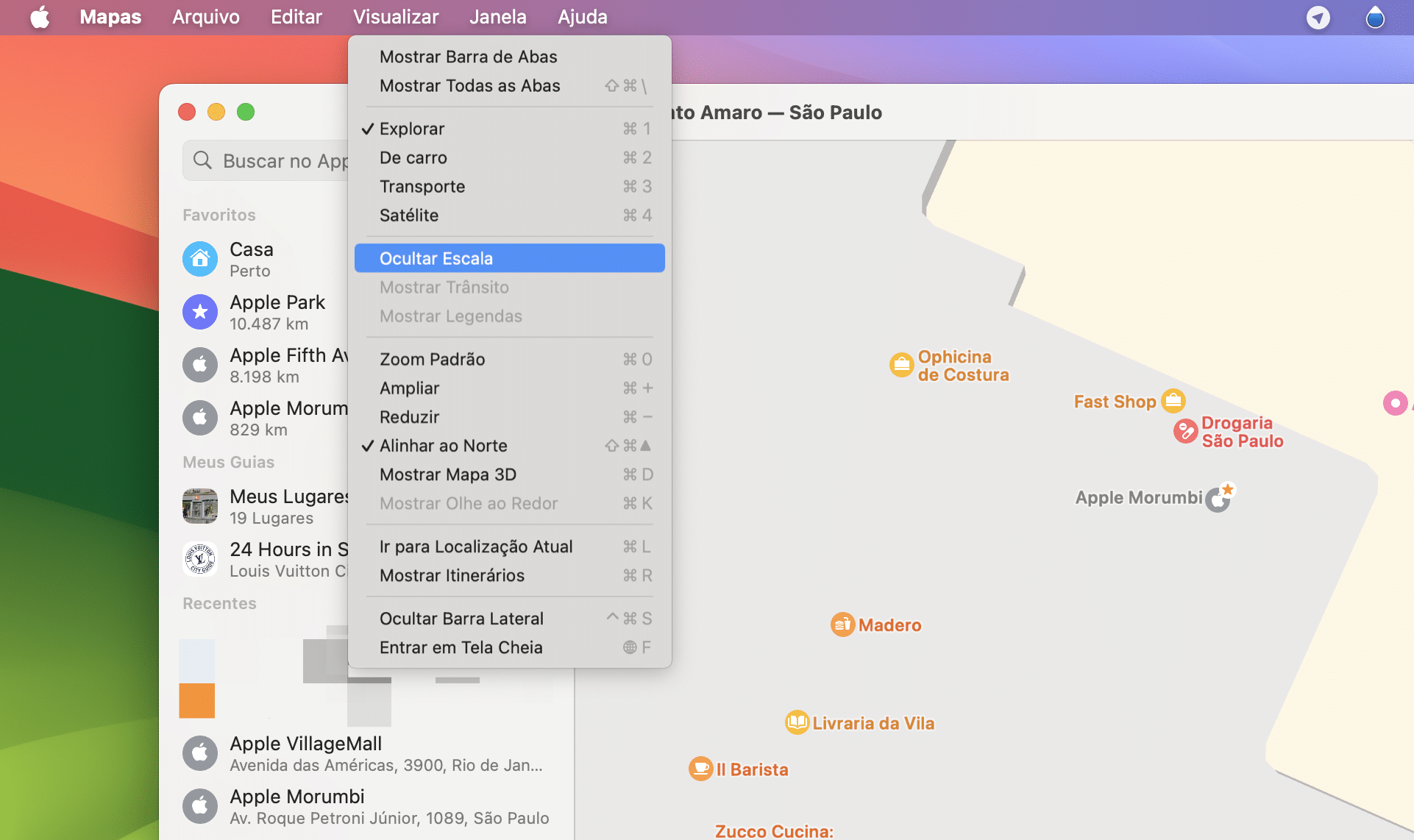The height and width of the screenshot is (840, 1414).
Task: Open the Madero map label
Action: (890, 624)
